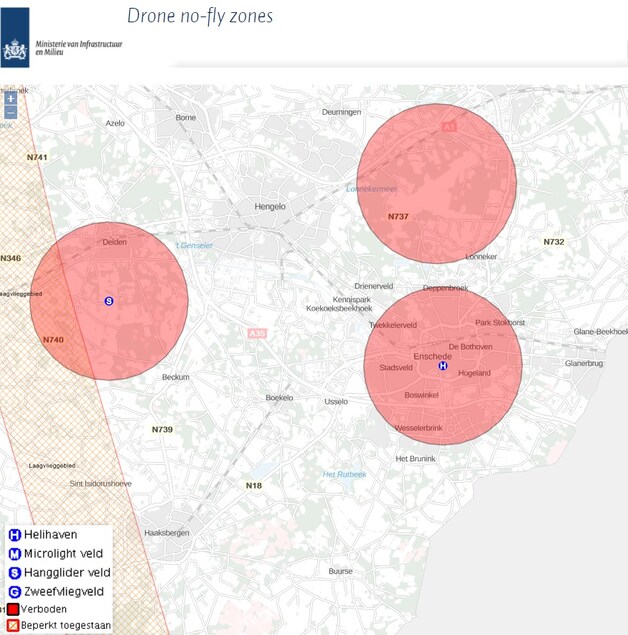Screen dimensions: 628x635
Task: Click the red Verboden legend swatch
Action: [x=13, y=609]
